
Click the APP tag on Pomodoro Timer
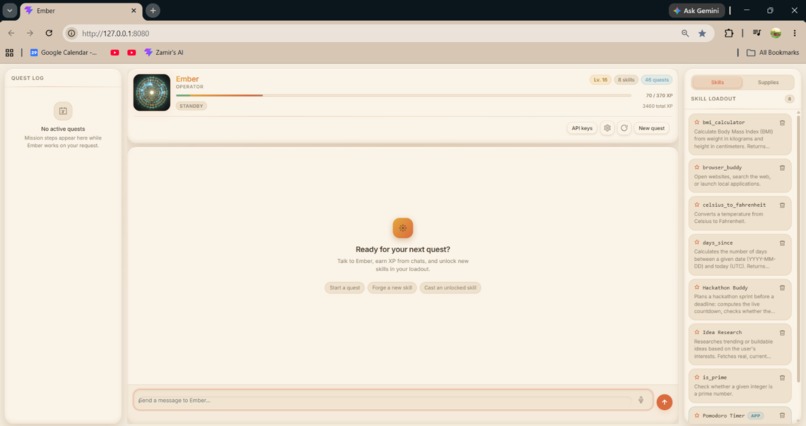755,415
